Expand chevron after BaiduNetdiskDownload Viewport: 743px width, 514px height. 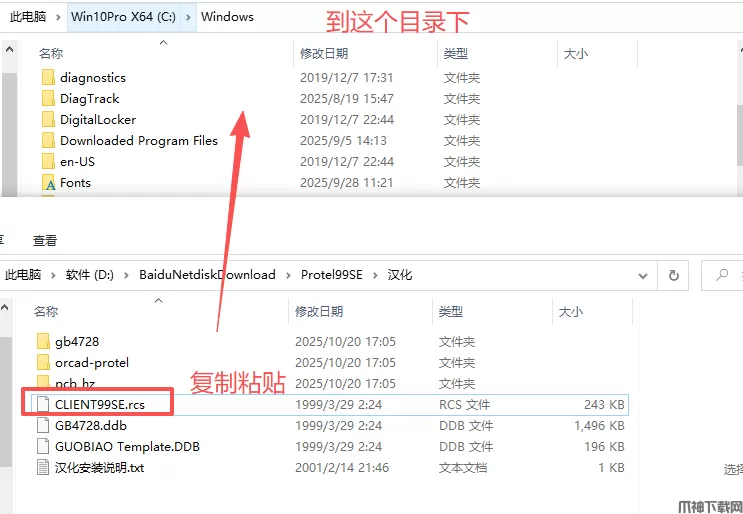(289, 275)
